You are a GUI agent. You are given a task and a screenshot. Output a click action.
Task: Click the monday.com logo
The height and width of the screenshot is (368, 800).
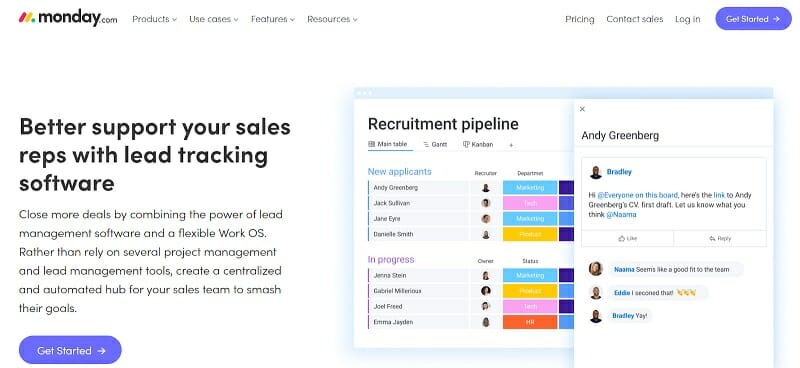point(68,18)
